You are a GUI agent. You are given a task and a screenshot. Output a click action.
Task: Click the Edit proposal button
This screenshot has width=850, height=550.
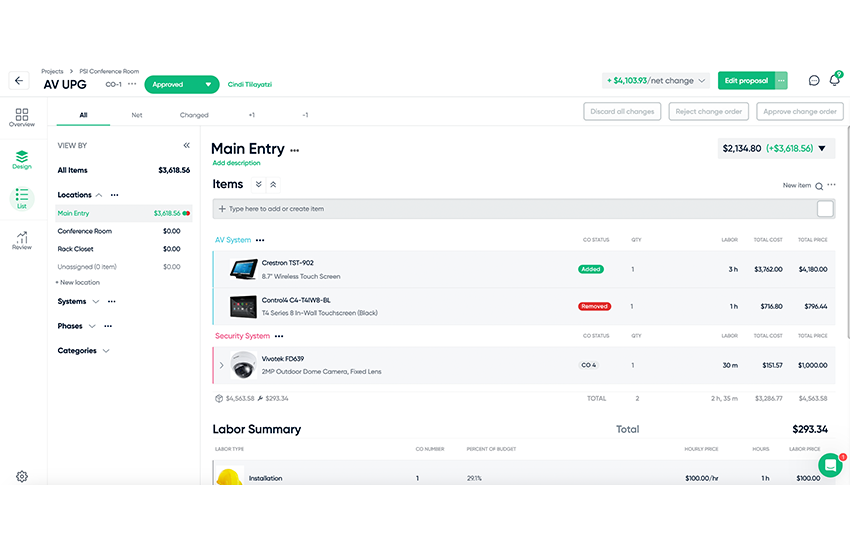coord(745,80)
